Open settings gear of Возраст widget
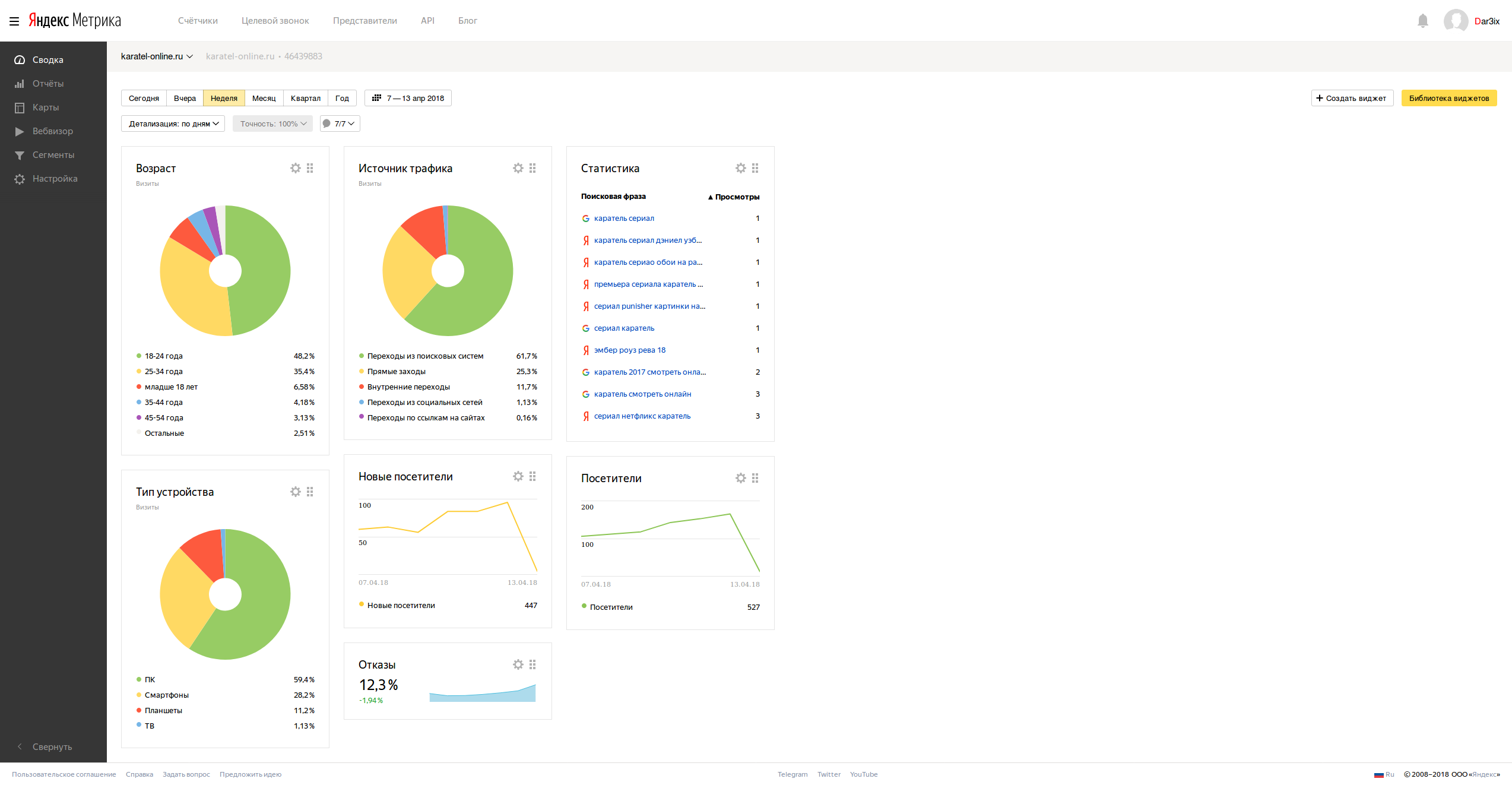This screenshot has height=785, width=1512. [295, 168]
